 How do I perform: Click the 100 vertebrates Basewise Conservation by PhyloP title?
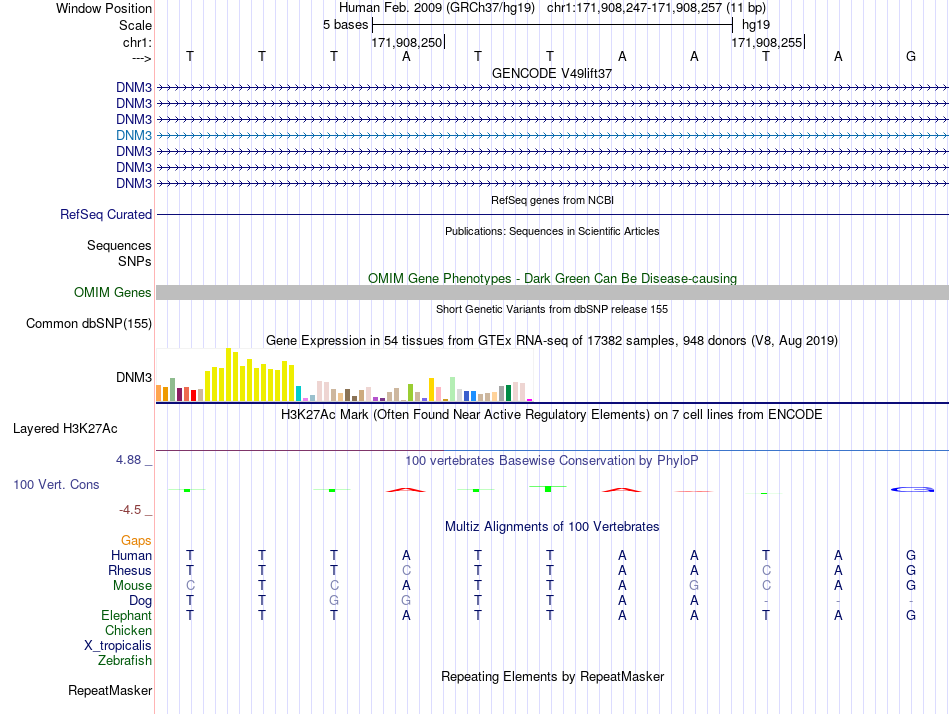[552, 461]
